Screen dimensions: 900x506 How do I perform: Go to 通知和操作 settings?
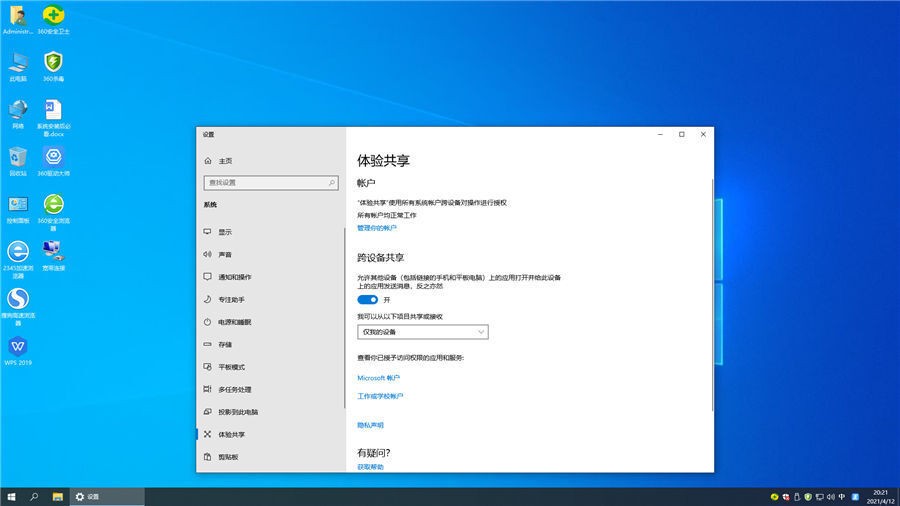(x=234, y=277)
